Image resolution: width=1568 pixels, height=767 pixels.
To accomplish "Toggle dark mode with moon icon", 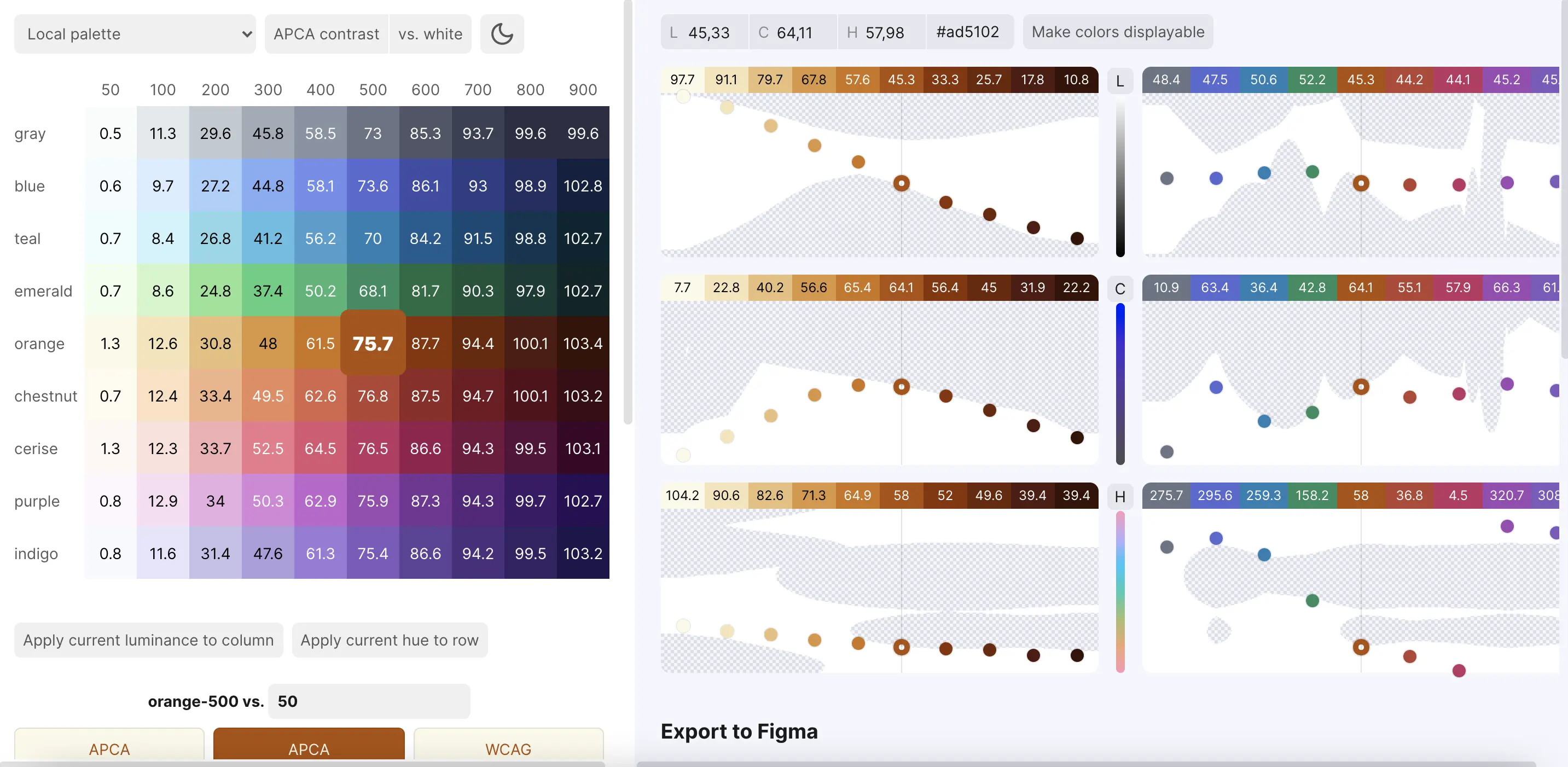I will coord(501,33).
